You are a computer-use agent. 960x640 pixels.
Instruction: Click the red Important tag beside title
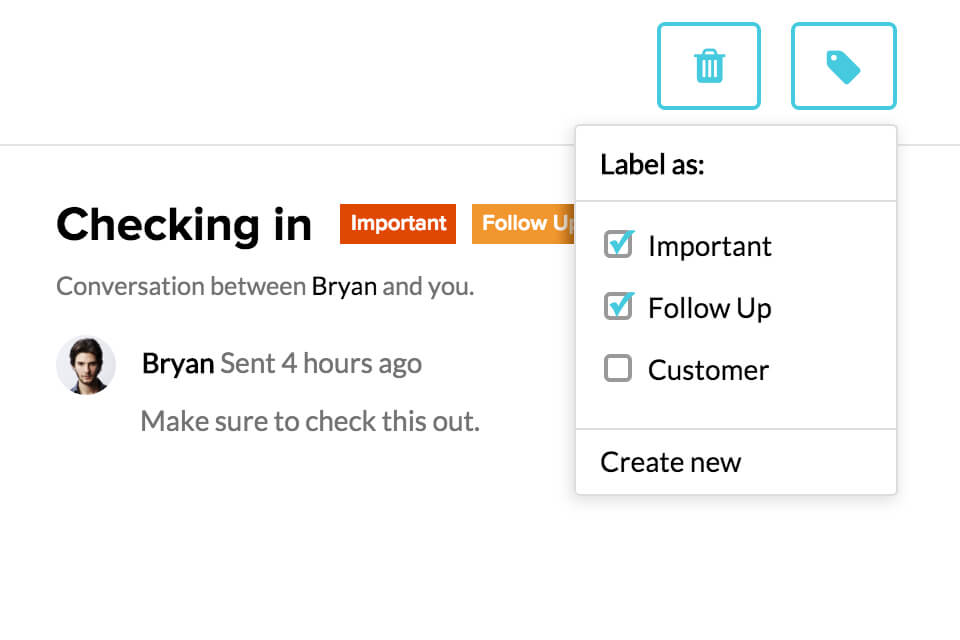click(x=398, y=223)
